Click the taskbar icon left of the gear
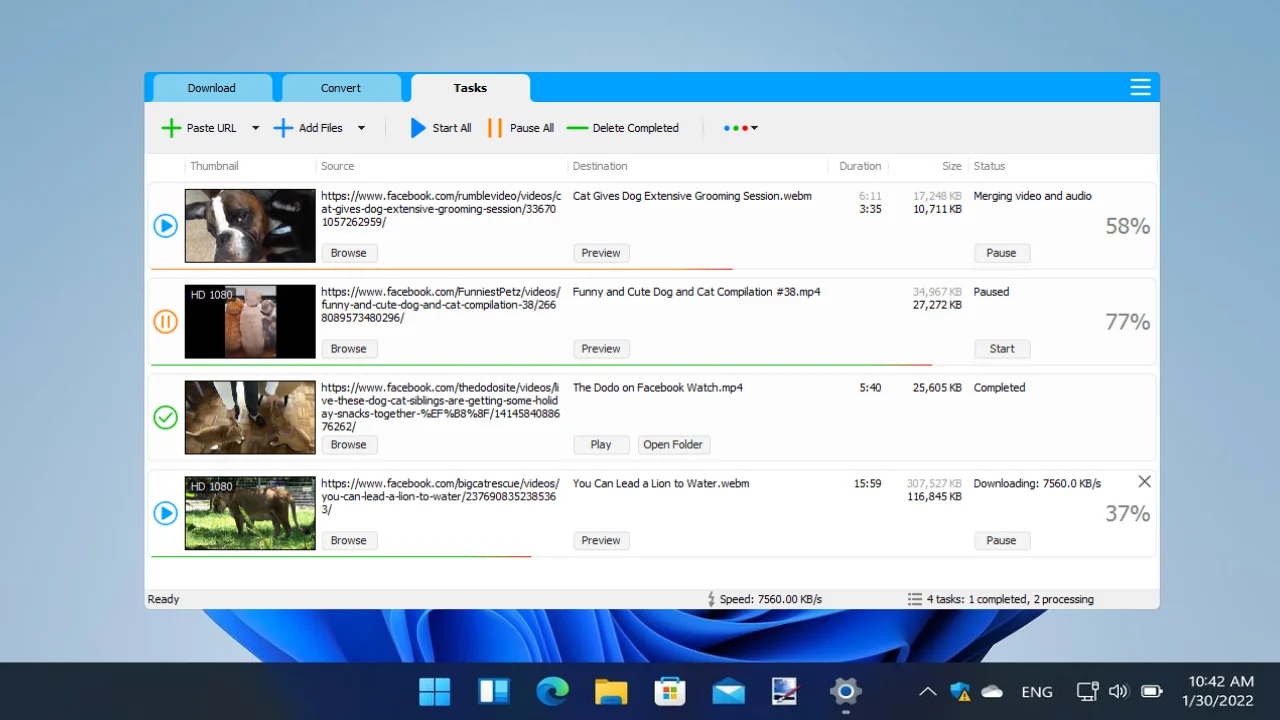This screenshot has width=1280, height=720. click(x=787, y=691)
